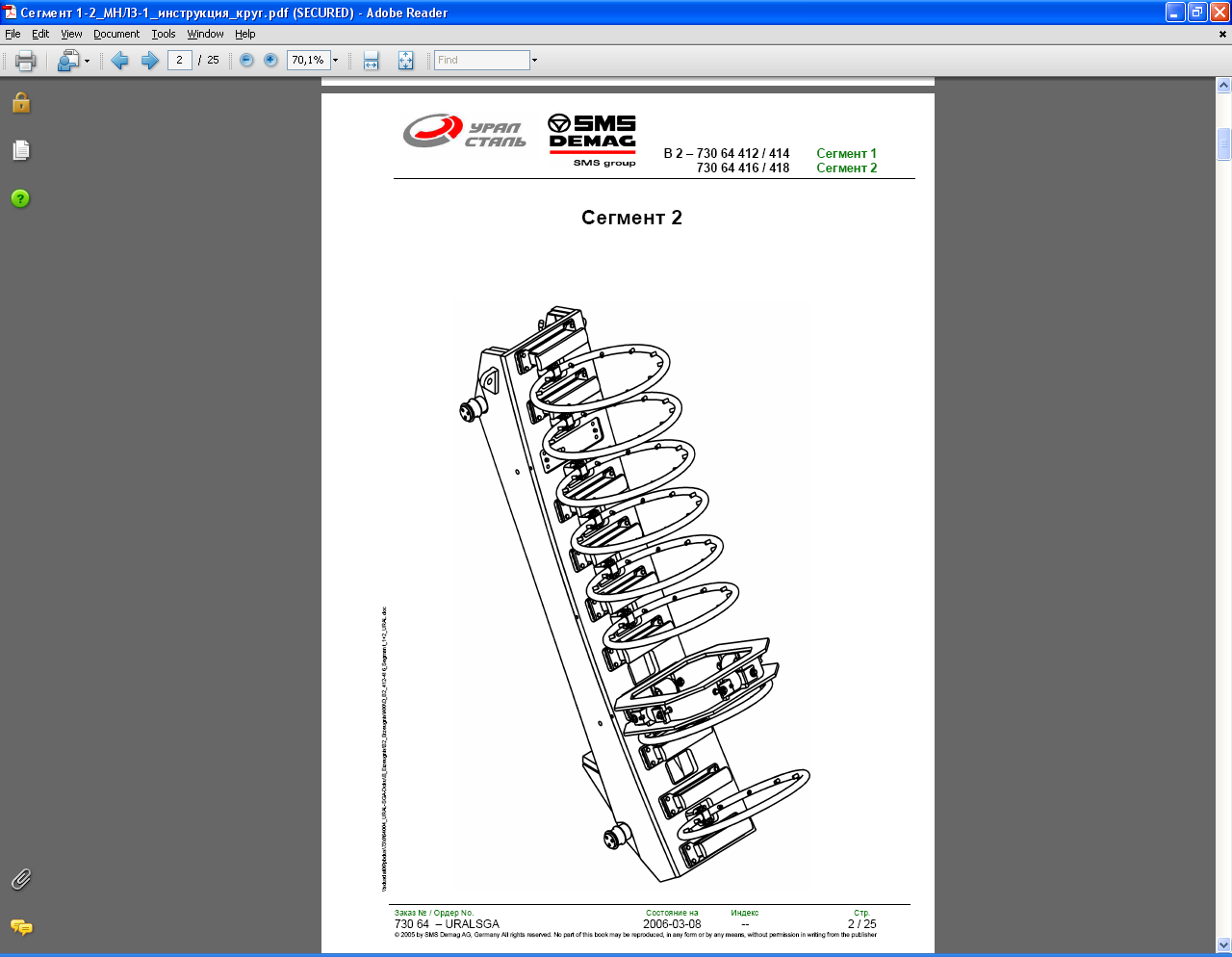
Task: Open the Attachments paperclip panel
Action: coord(21,879)
